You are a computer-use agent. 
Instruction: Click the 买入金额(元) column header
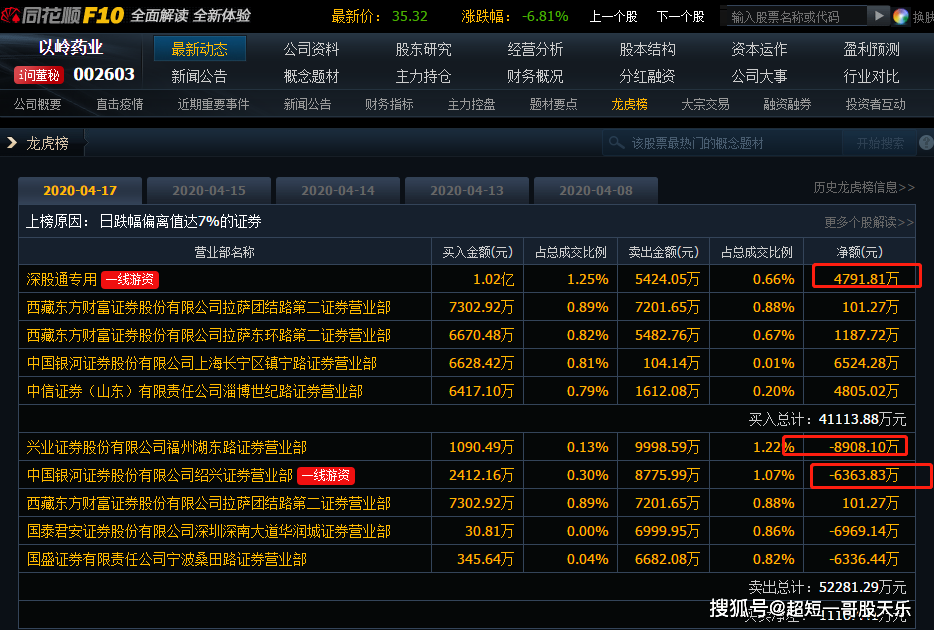(x=478, y=252)
